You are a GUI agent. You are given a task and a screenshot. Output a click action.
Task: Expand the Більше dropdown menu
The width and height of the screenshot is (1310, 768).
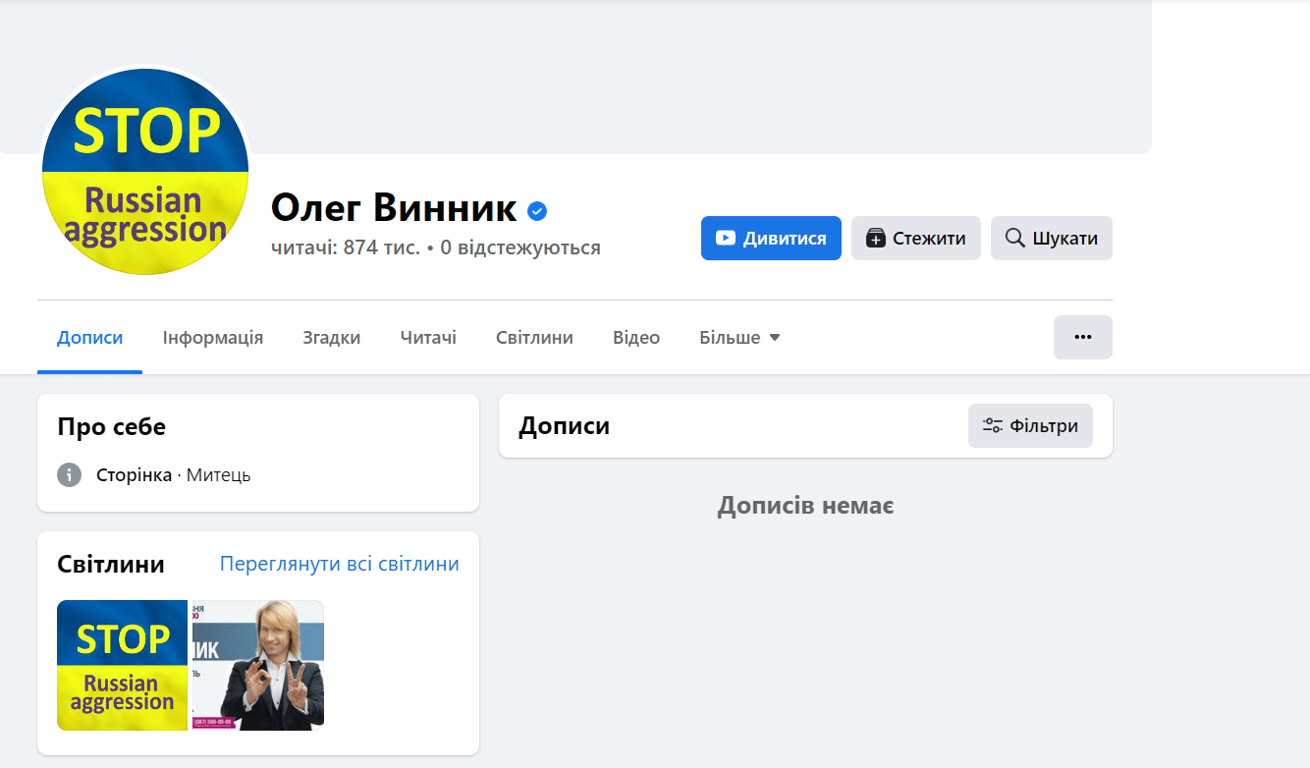[740, 338]
